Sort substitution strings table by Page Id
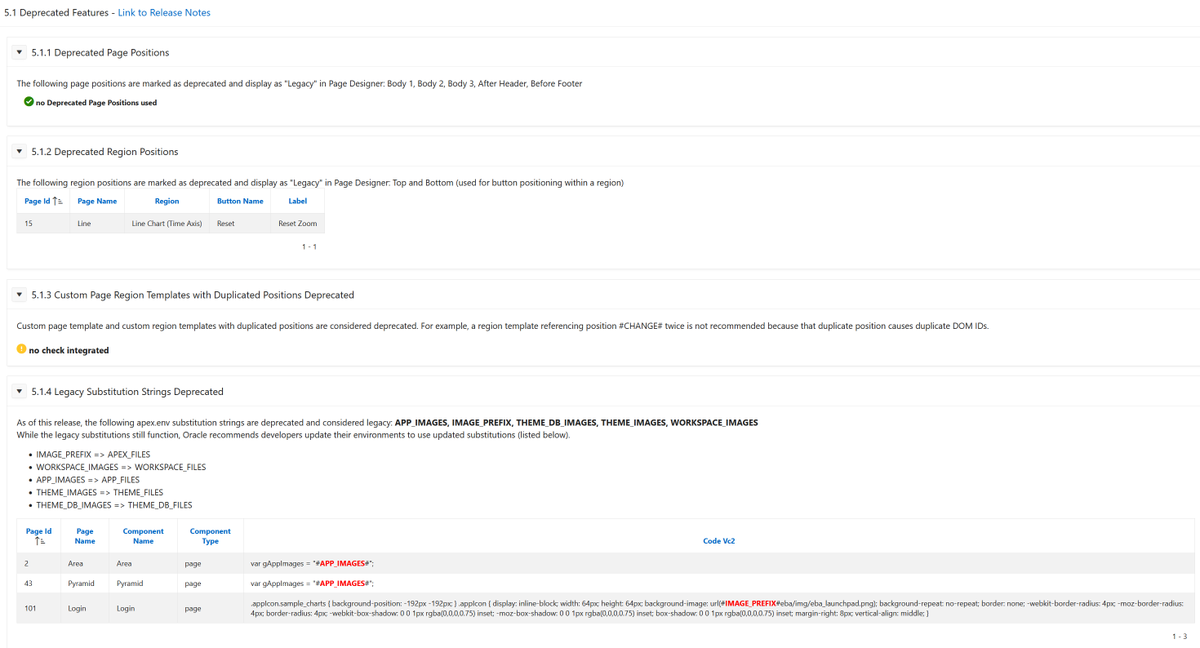This screenshot has width=1200, height=648. [x=39, y=536]
